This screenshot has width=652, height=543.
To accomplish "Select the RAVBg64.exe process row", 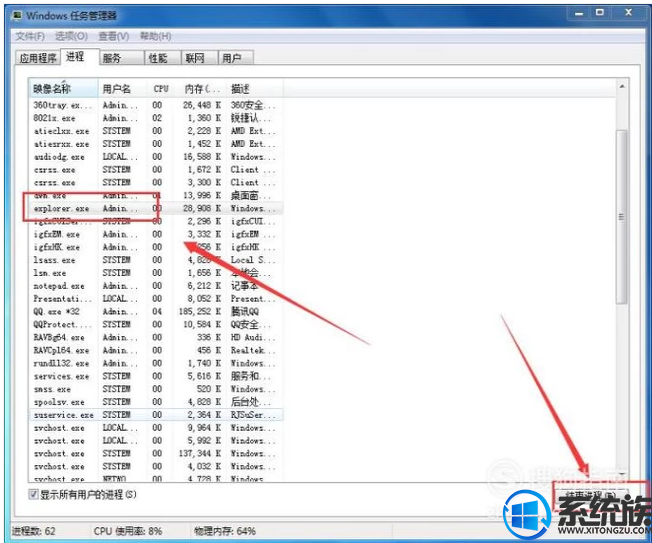I will 156,337.
